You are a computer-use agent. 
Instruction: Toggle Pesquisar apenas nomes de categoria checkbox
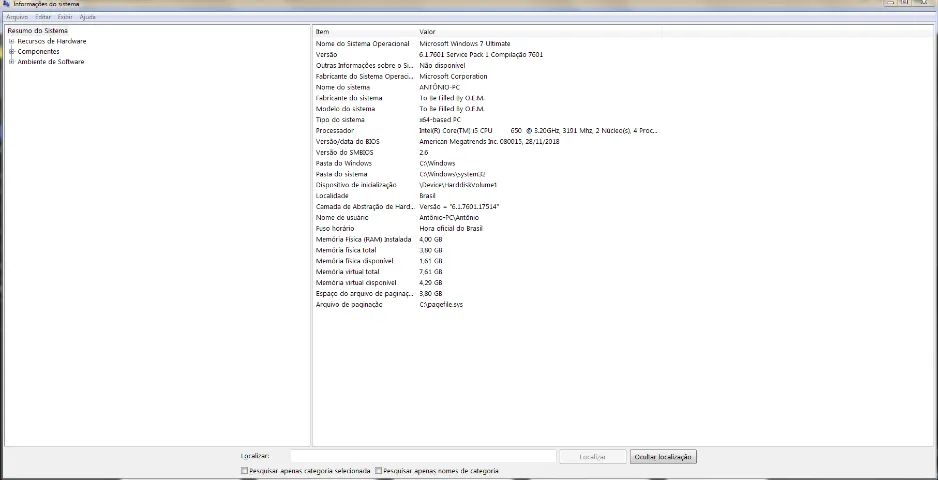point(378,471)
